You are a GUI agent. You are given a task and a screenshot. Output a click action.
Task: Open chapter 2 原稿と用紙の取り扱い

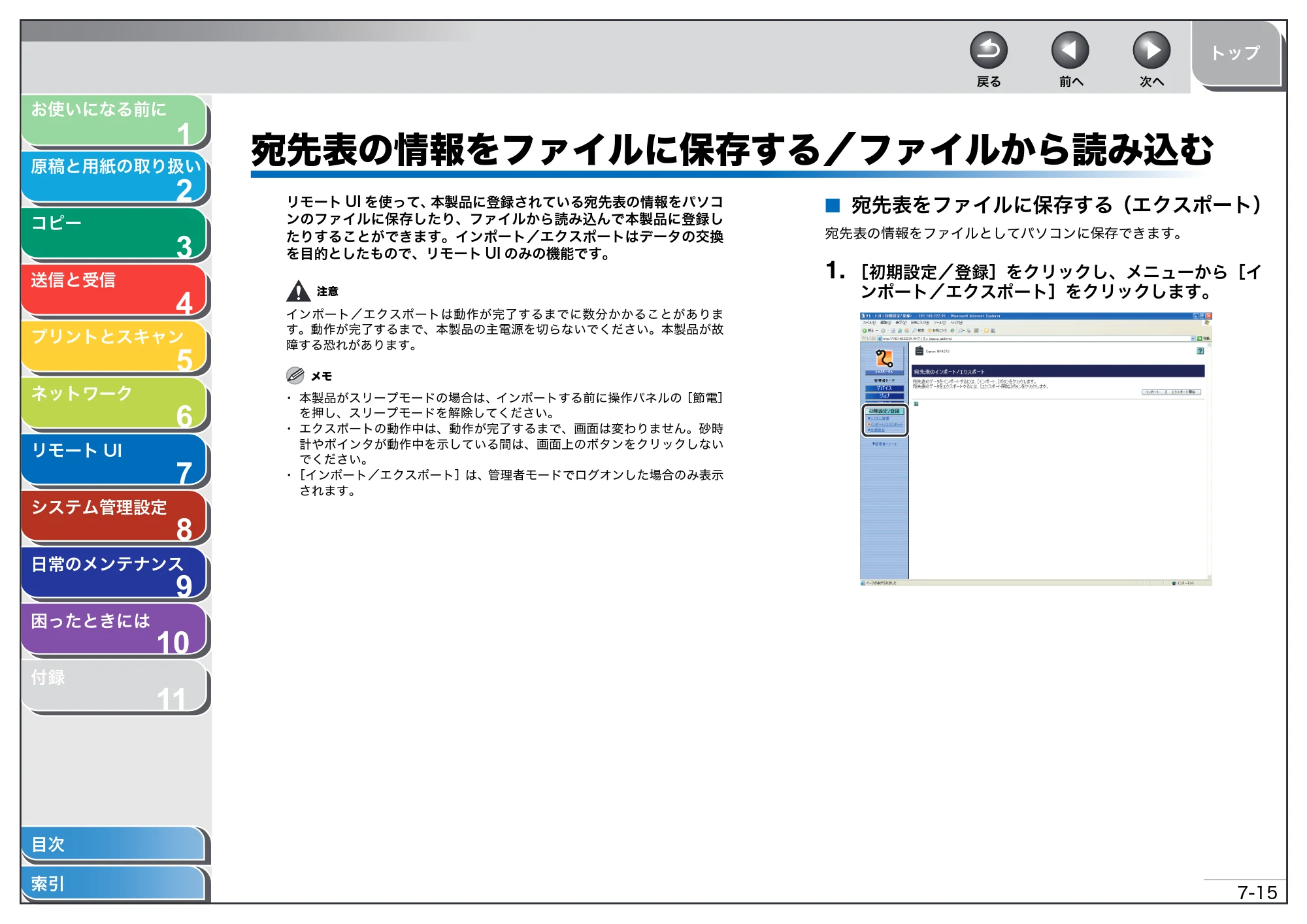click(114, 177)
